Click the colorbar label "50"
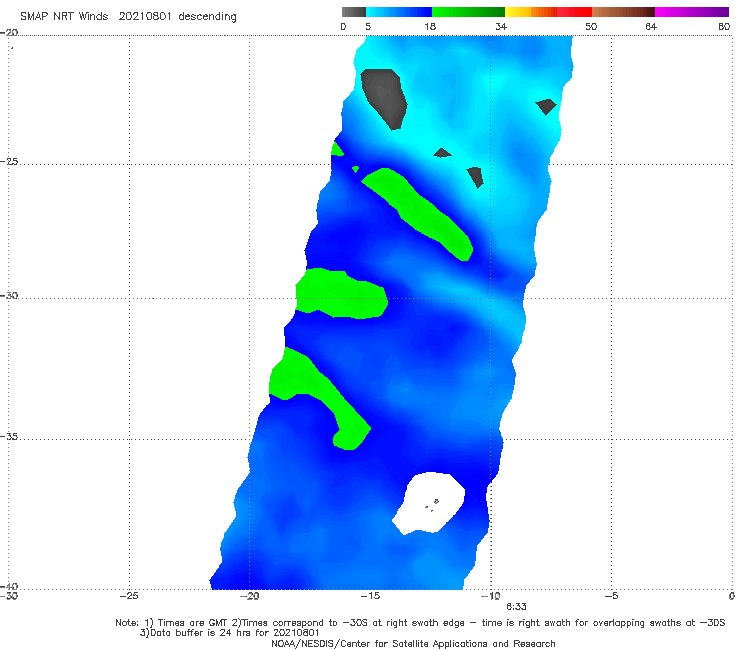740x650 pixels. click(x=591, y=27)
